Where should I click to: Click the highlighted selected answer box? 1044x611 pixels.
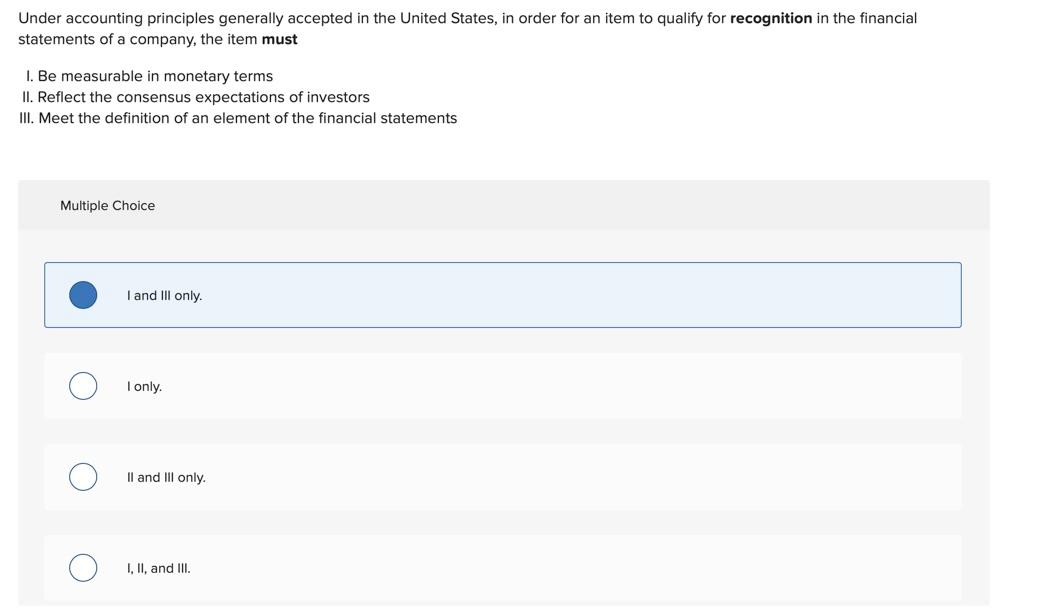click(502, 294)
